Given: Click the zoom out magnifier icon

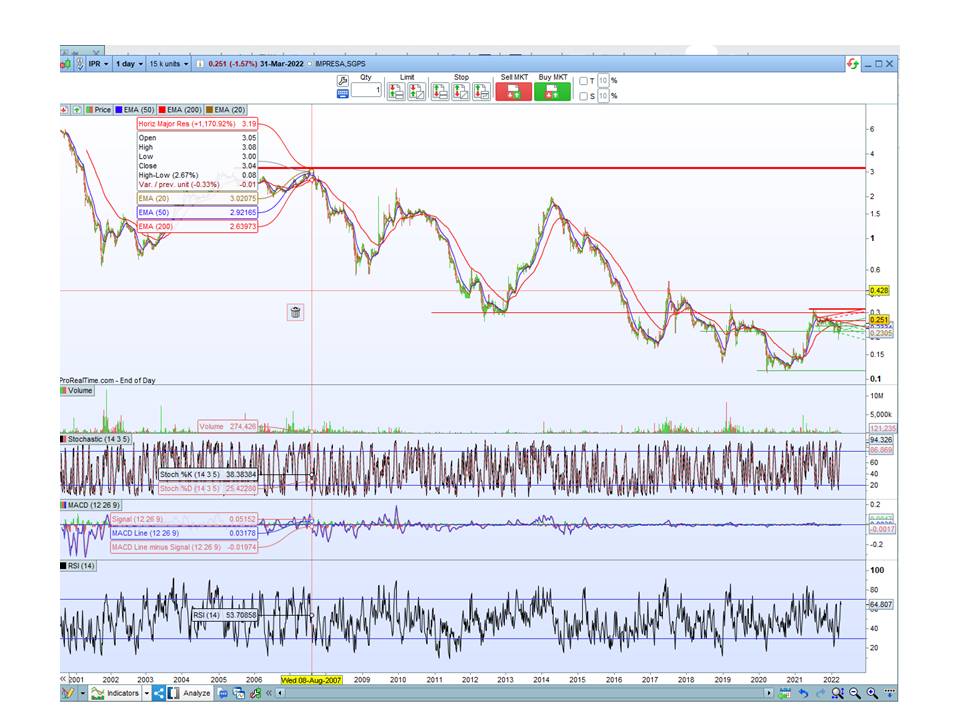Looking at the screenshot, I should click(856, 693).
